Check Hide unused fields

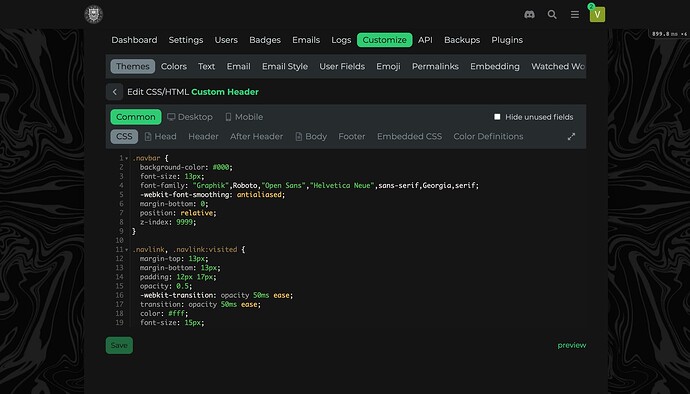pyautogui.click(x=497, y=117)
